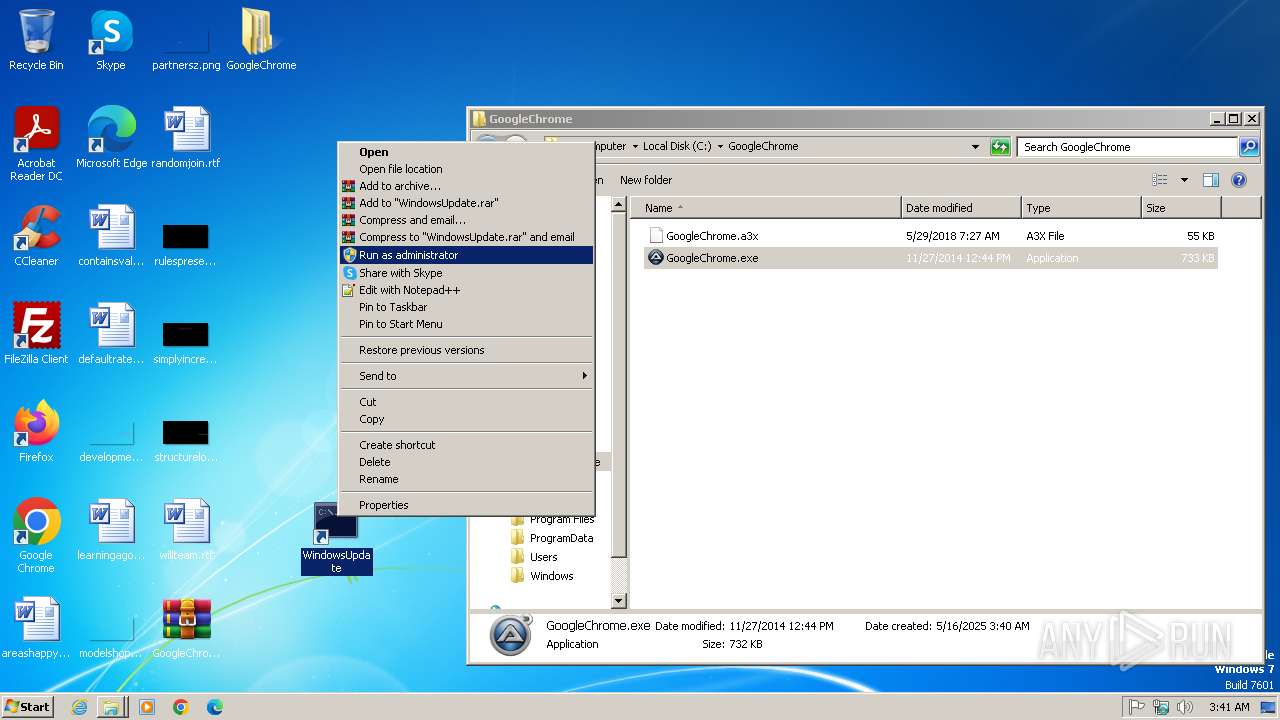Open Internet Explorer from the taskbar
This screenshot has width=1280, height=720.
(x=79, y=707)
